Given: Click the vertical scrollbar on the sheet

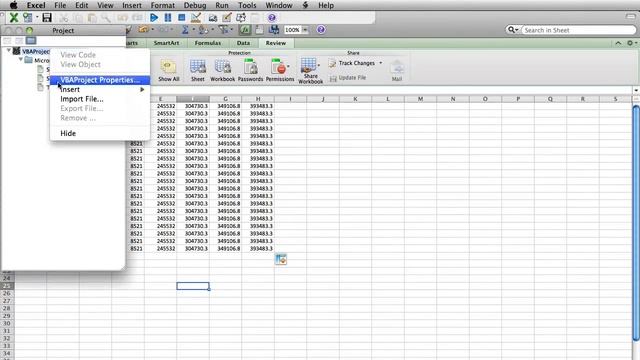Looking at the screenshot, I should [636, 222].
